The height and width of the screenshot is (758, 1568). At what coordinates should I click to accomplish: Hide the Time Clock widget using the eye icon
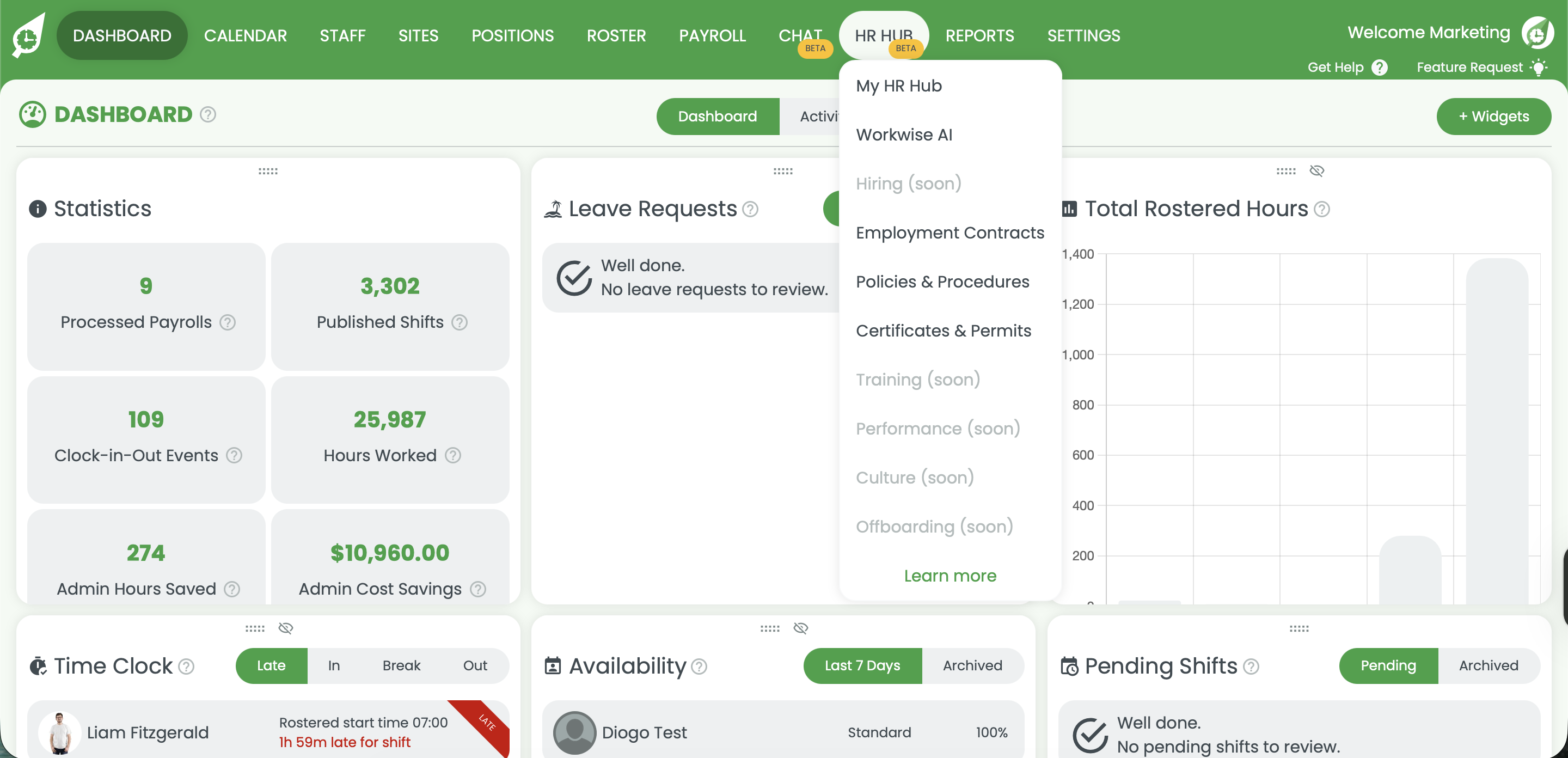[x=285, y=628]
